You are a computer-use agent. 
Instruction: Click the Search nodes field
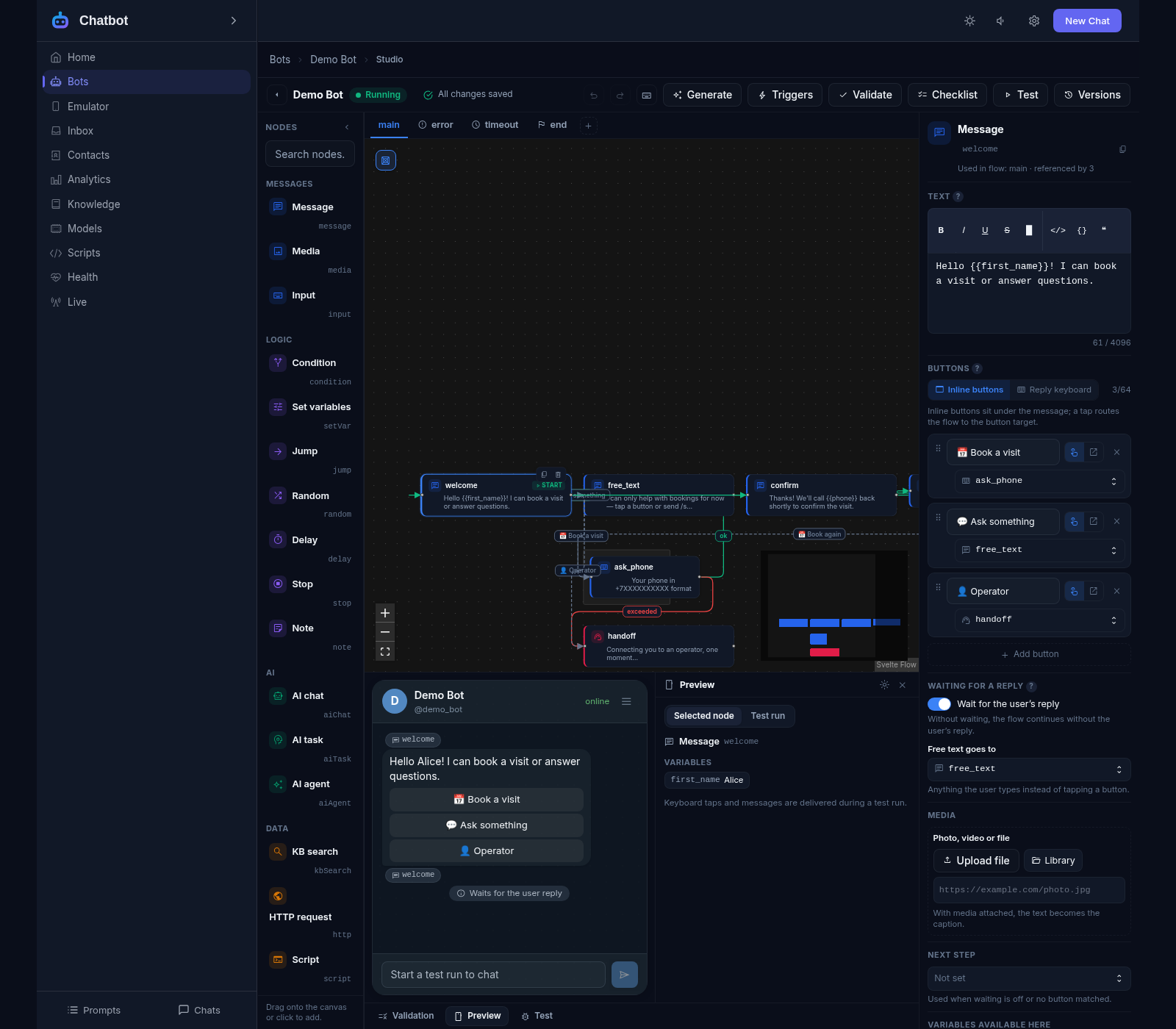coord(310,154)
